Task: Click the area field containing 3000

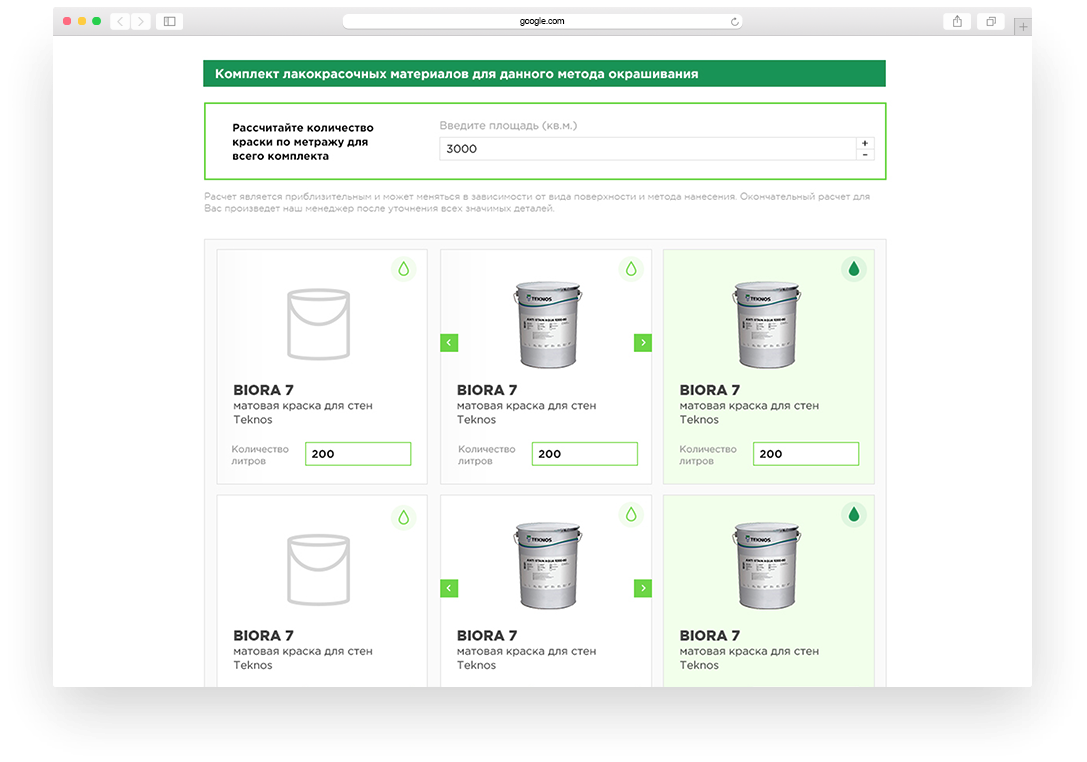Action: [x=648, y=148]
